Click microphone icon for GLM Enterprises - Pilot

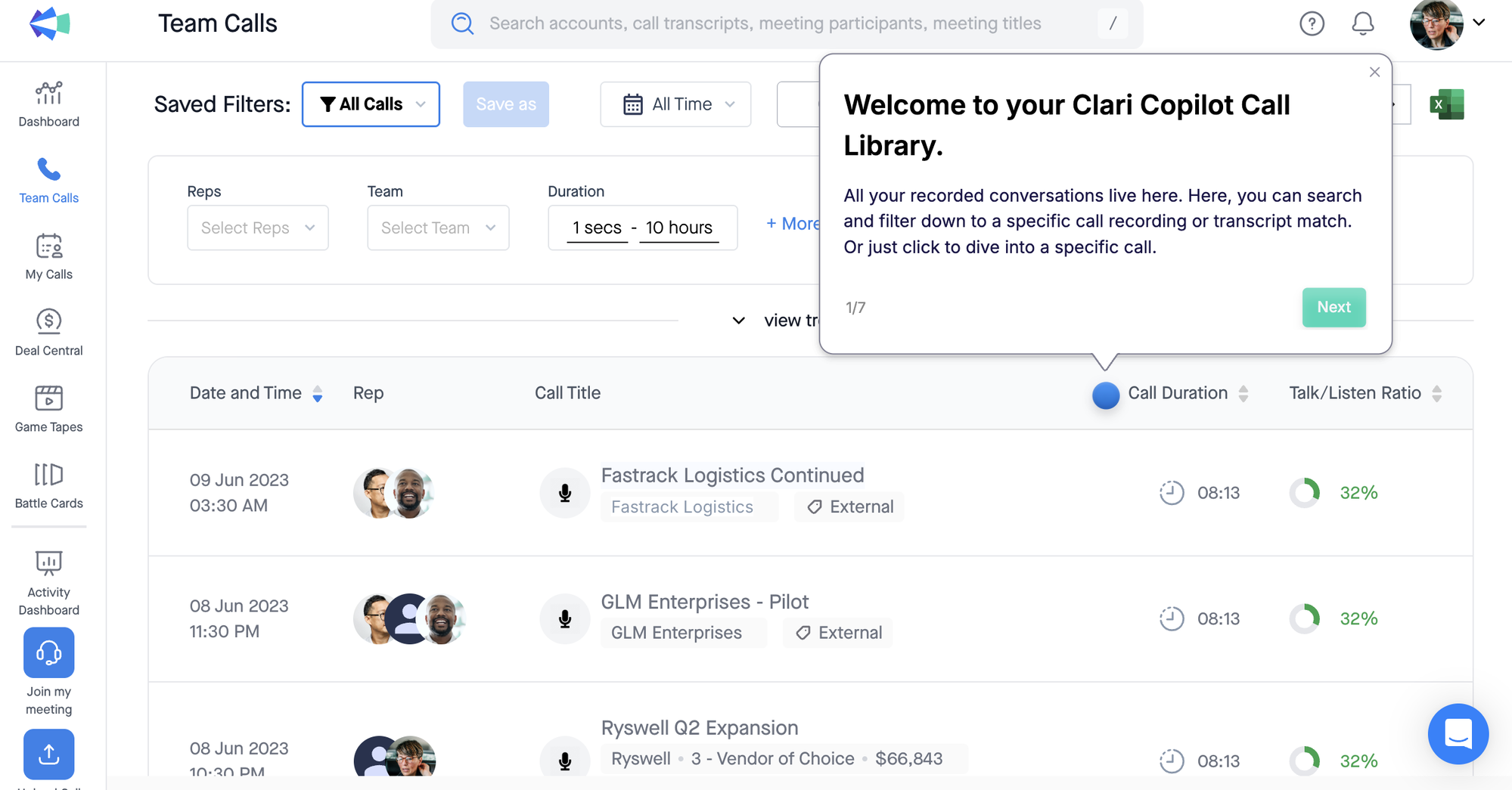[564, 619]
